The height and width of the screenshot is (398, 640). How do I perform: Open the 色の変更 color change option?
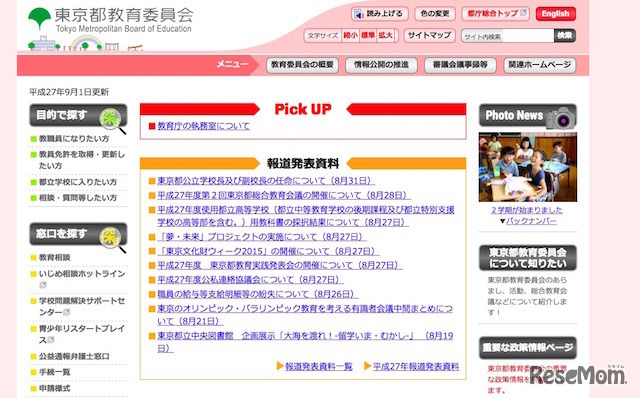click(x=435, y=14)
